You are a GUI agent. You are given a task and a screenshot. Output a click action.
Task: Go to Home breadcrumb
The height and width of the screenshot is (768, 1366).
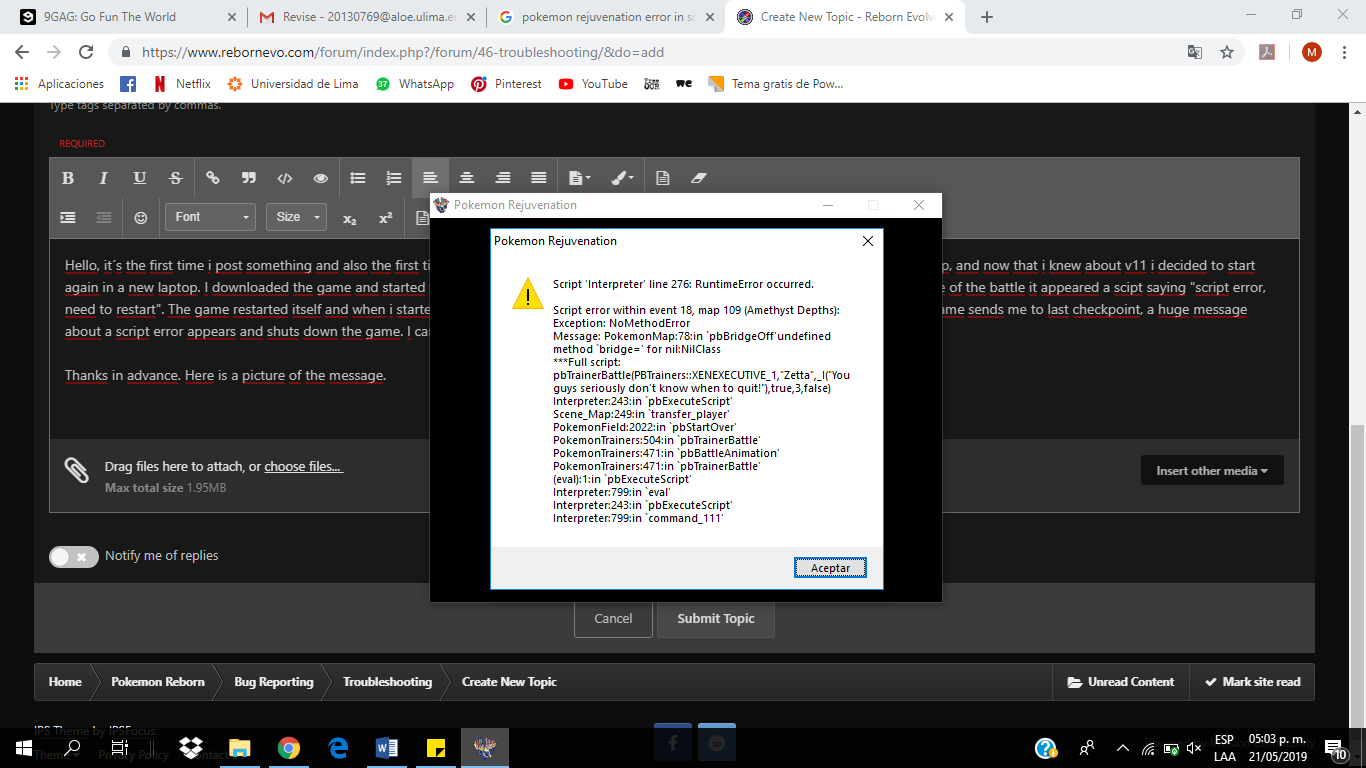point(65,682)
